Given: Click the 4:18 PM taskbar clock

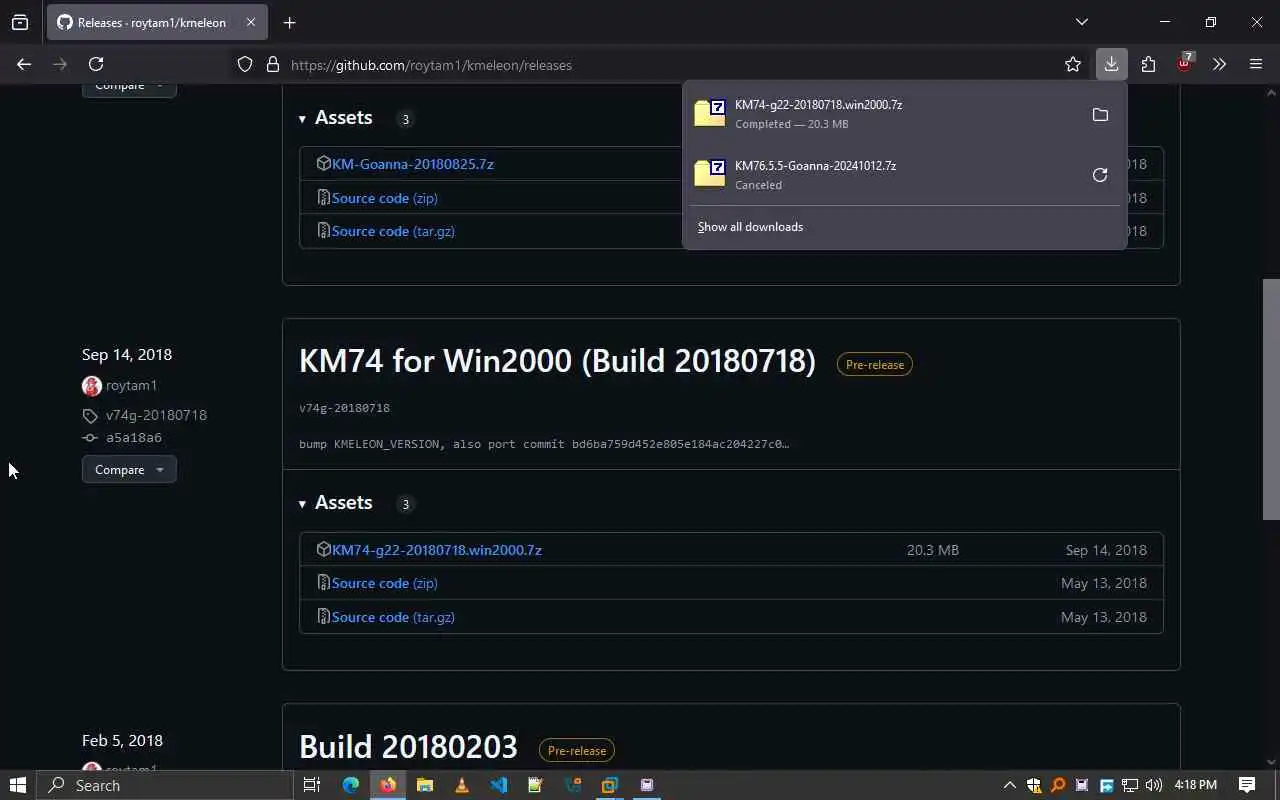Looking at the screenshot, I should pos(1196,785).
